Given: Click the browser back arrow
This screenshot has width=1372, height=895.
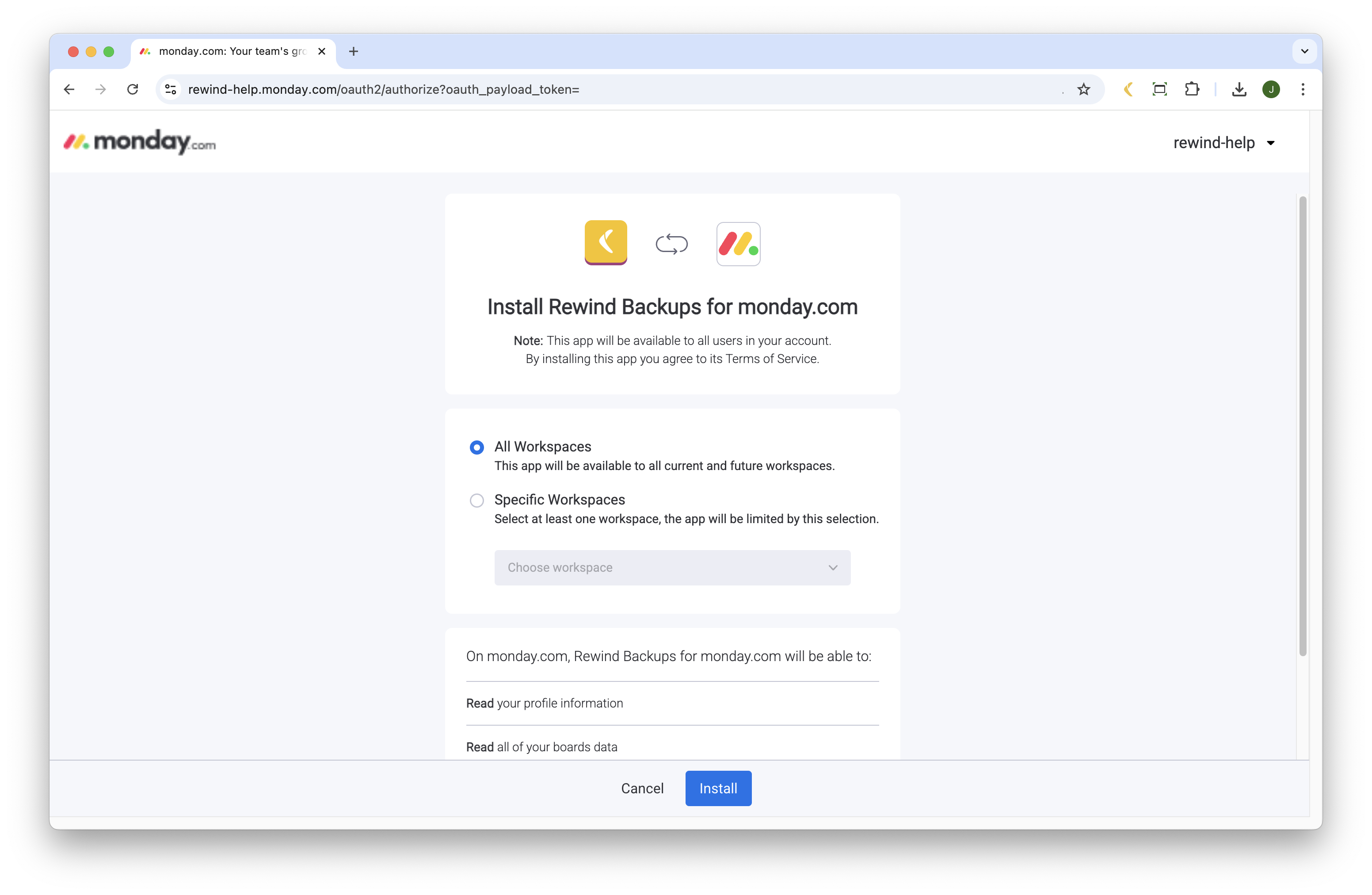Looking at the screenshot, I should tap(69, 89).
